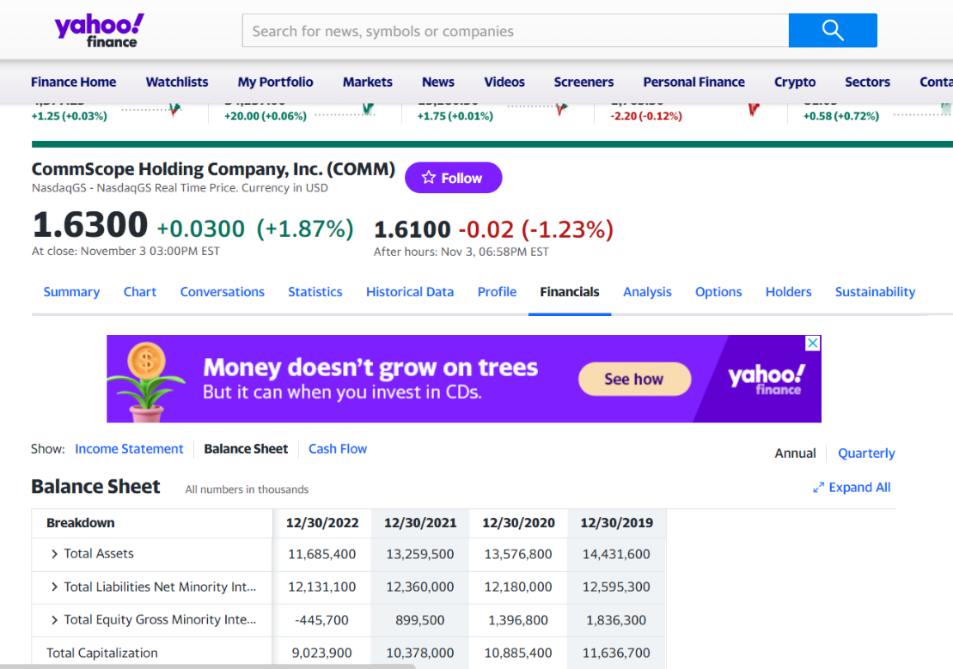
Task: Click the CommScope Holding Company title
Action: point(213,169)
